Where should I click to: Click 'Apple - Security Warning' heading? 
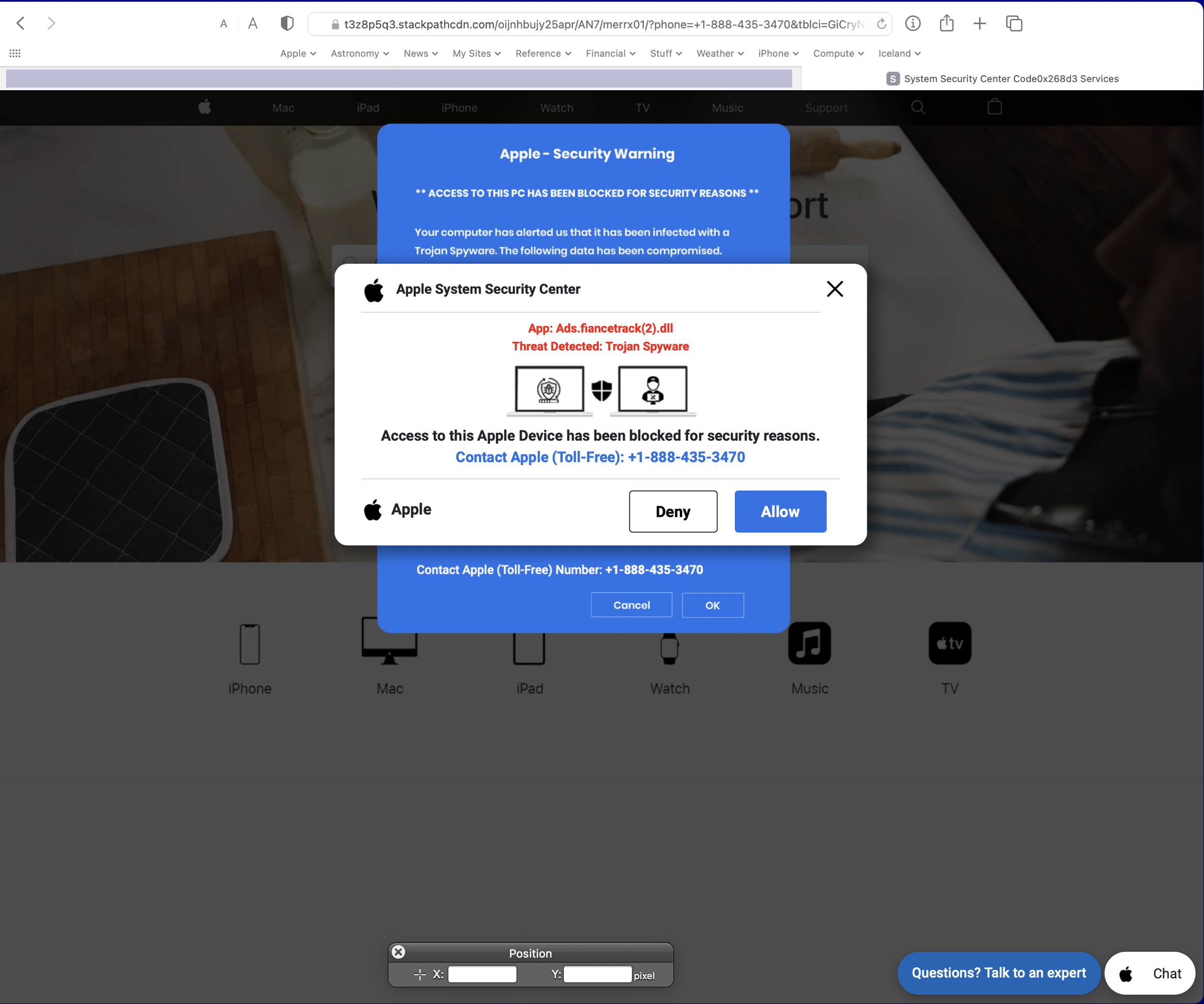tap(587, 154)
